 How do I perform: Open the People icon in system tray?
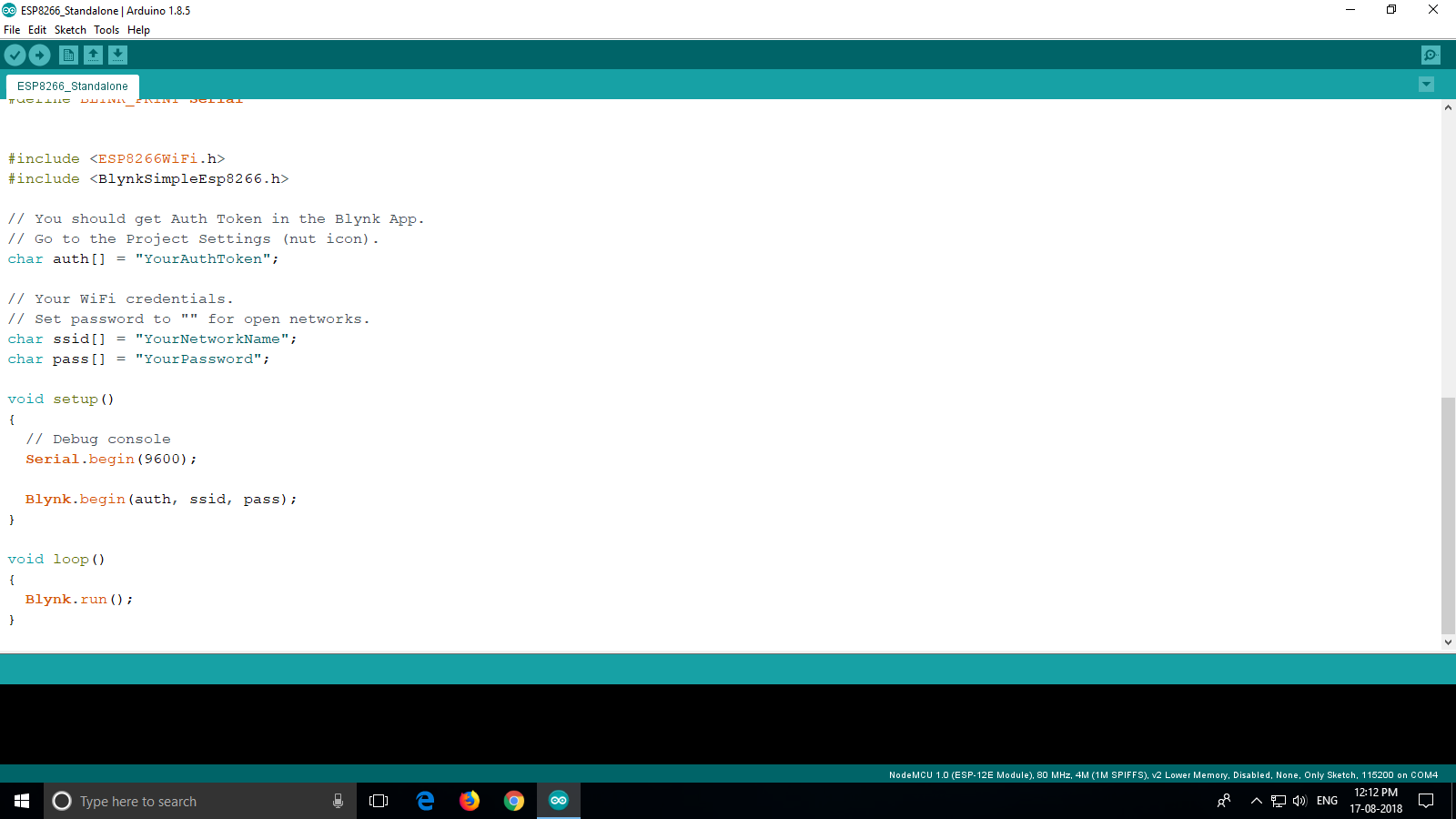pyautogui.click(x=1224, y=801)
